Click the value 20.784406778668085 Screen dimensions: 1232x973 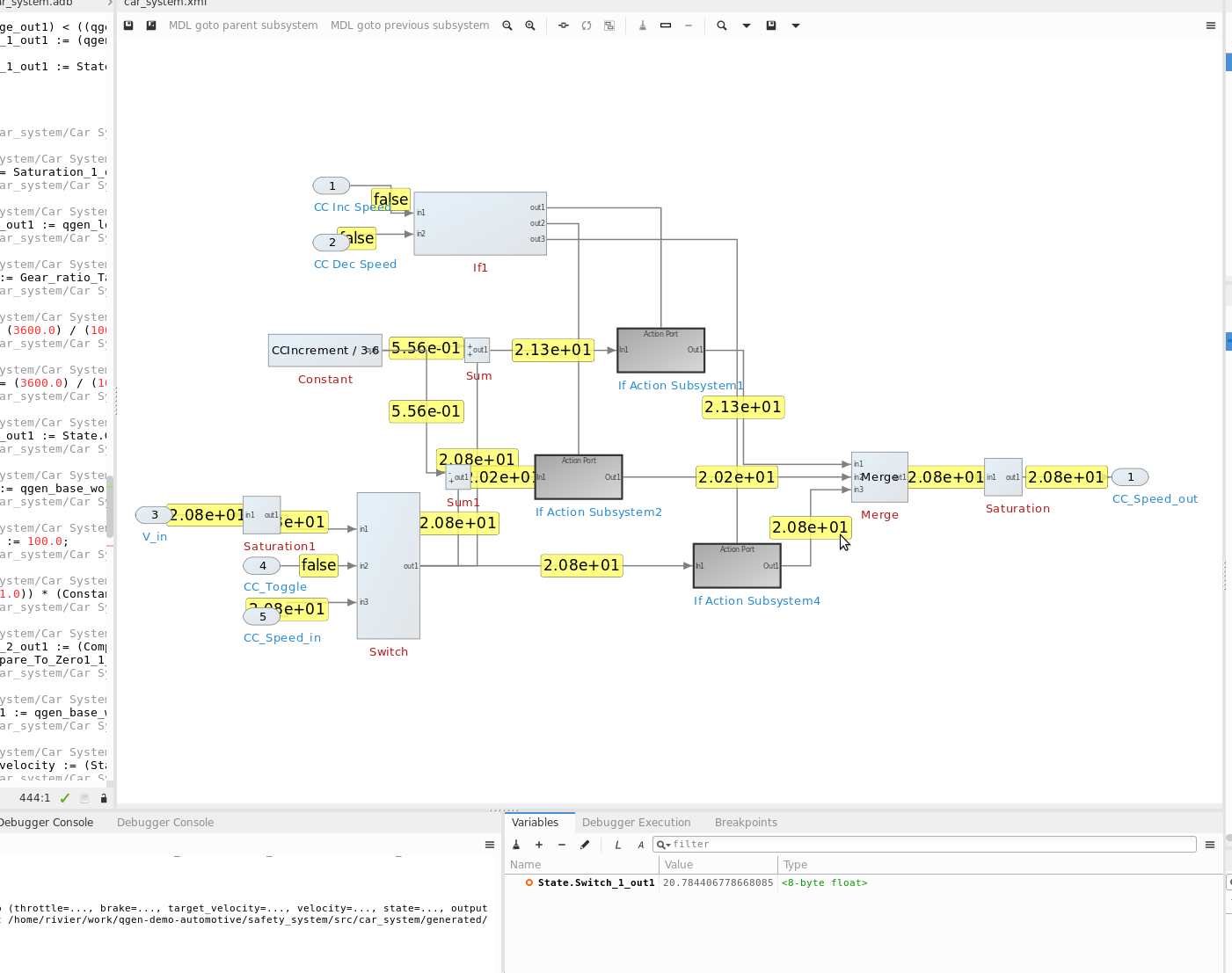tap(718, 883)
